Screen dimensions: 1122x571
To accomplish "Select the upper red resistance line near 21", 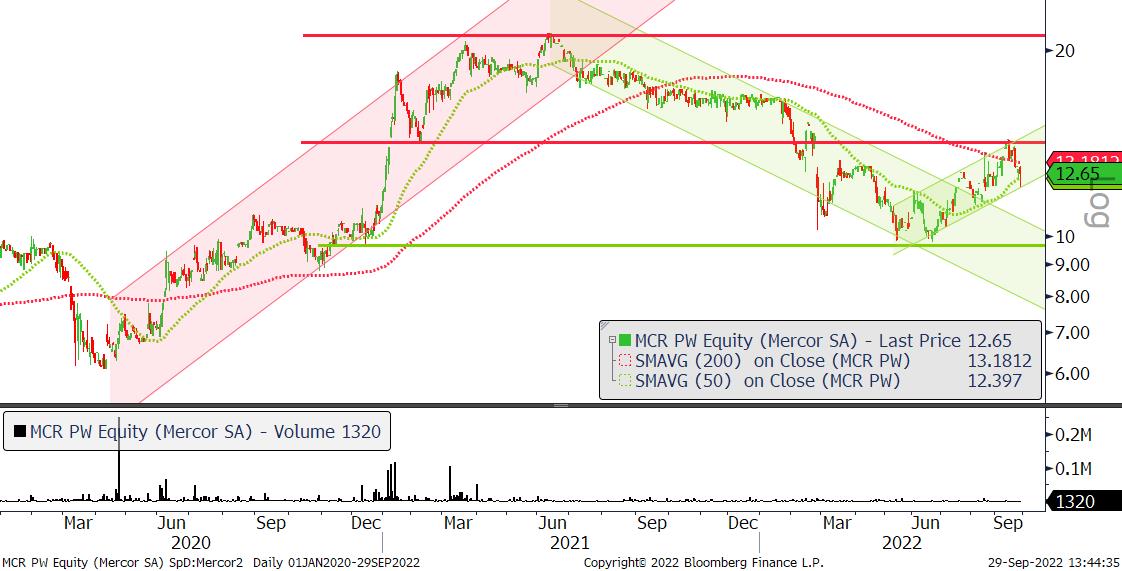I will click(x=673, y=35).
